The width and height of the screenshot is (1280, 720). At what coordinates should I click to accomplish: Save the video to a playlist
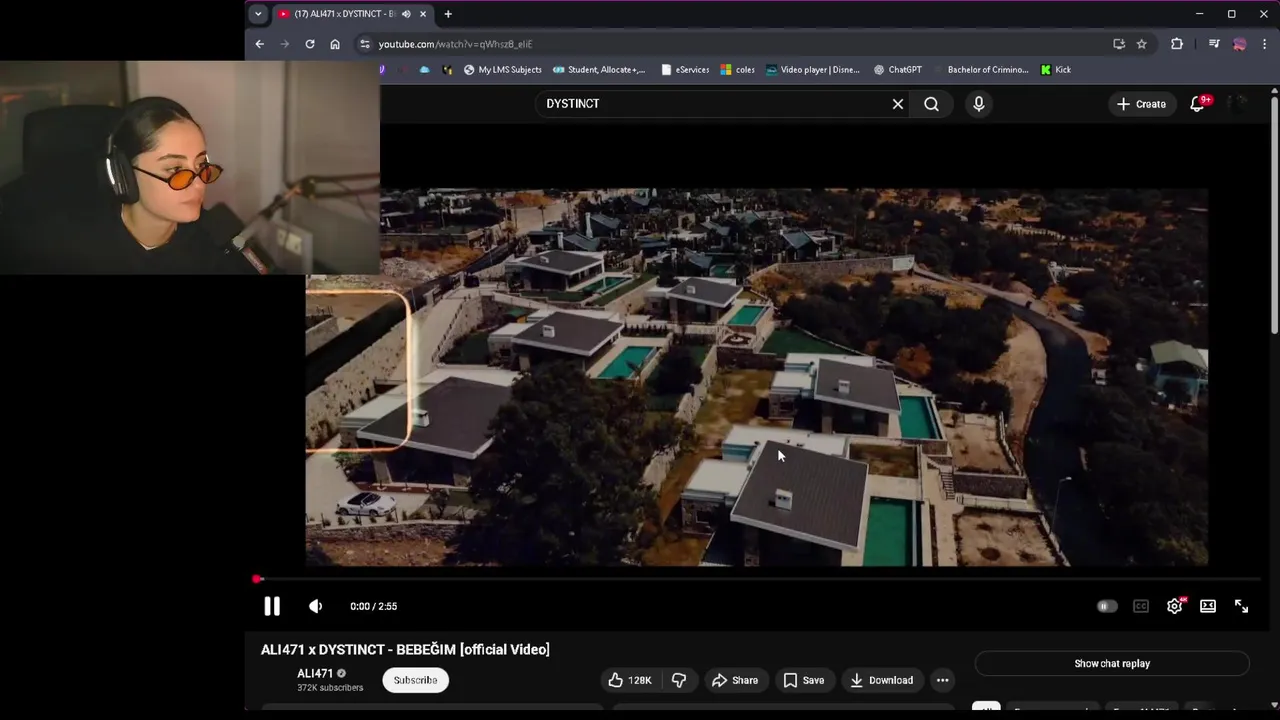[x=803, y=680]
